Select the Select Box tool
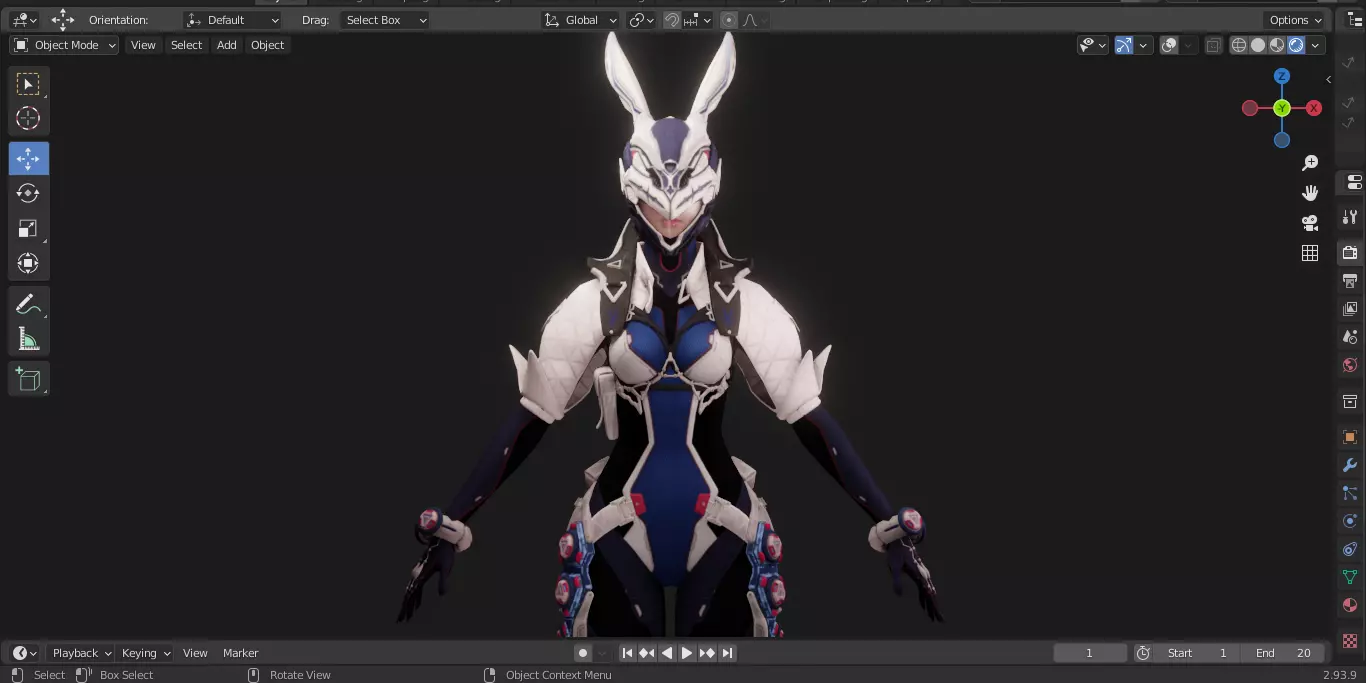 pyautogui.click(x=28, y=84)
